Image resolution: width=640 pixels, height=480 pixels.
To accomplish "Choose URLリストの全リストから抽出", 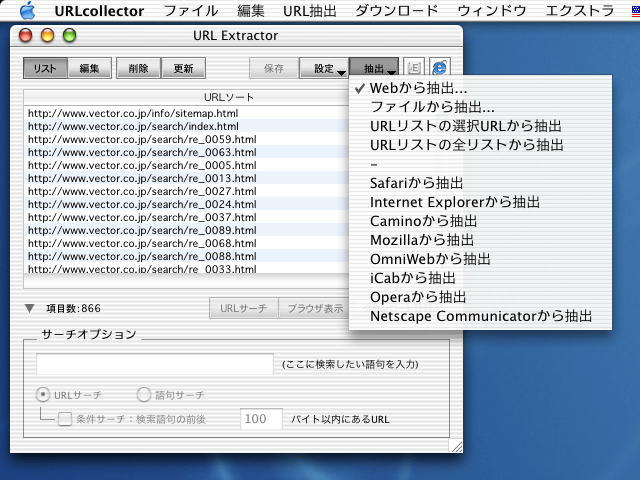I will click(480, 145).
